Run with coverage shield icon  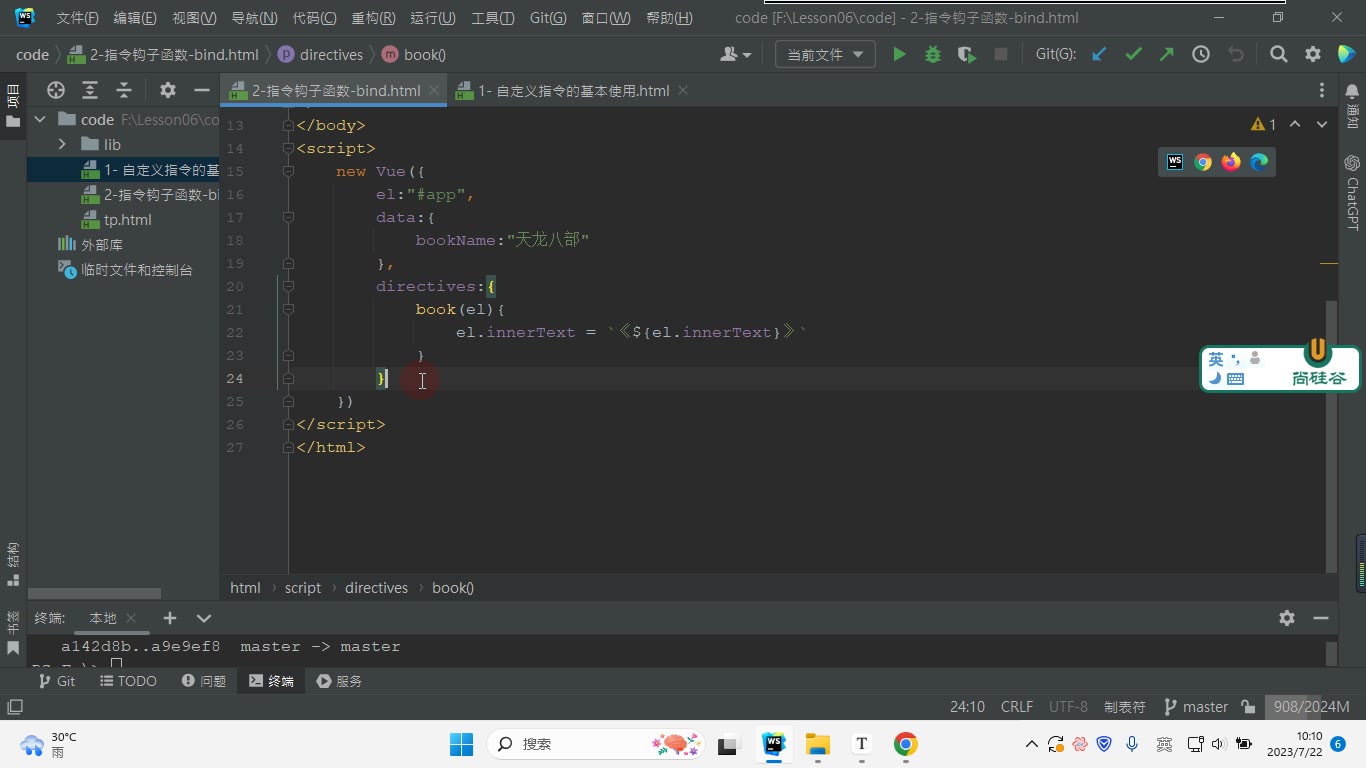coord(967,55)
